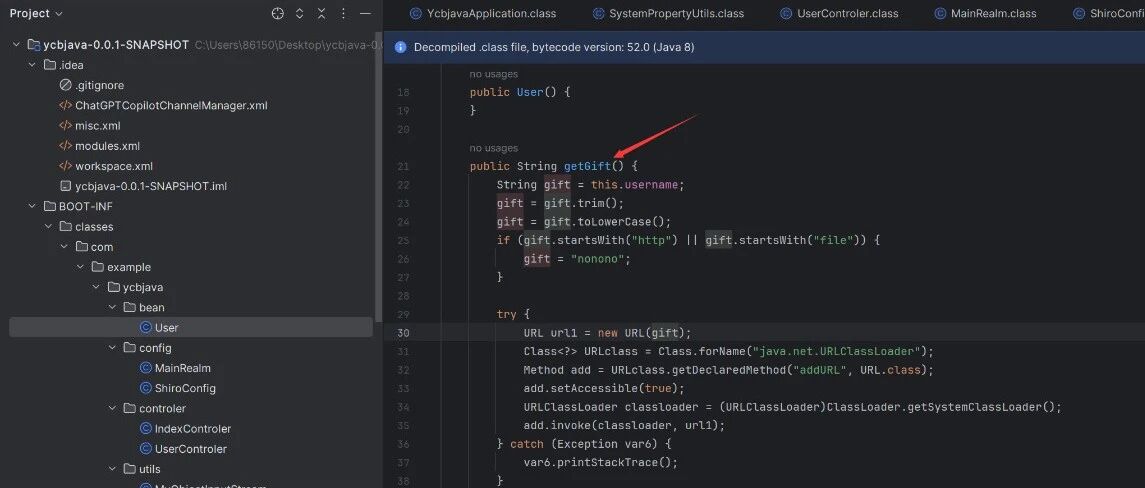
Task: Open the Project view dropdown
Action: [x=37, y=13]
